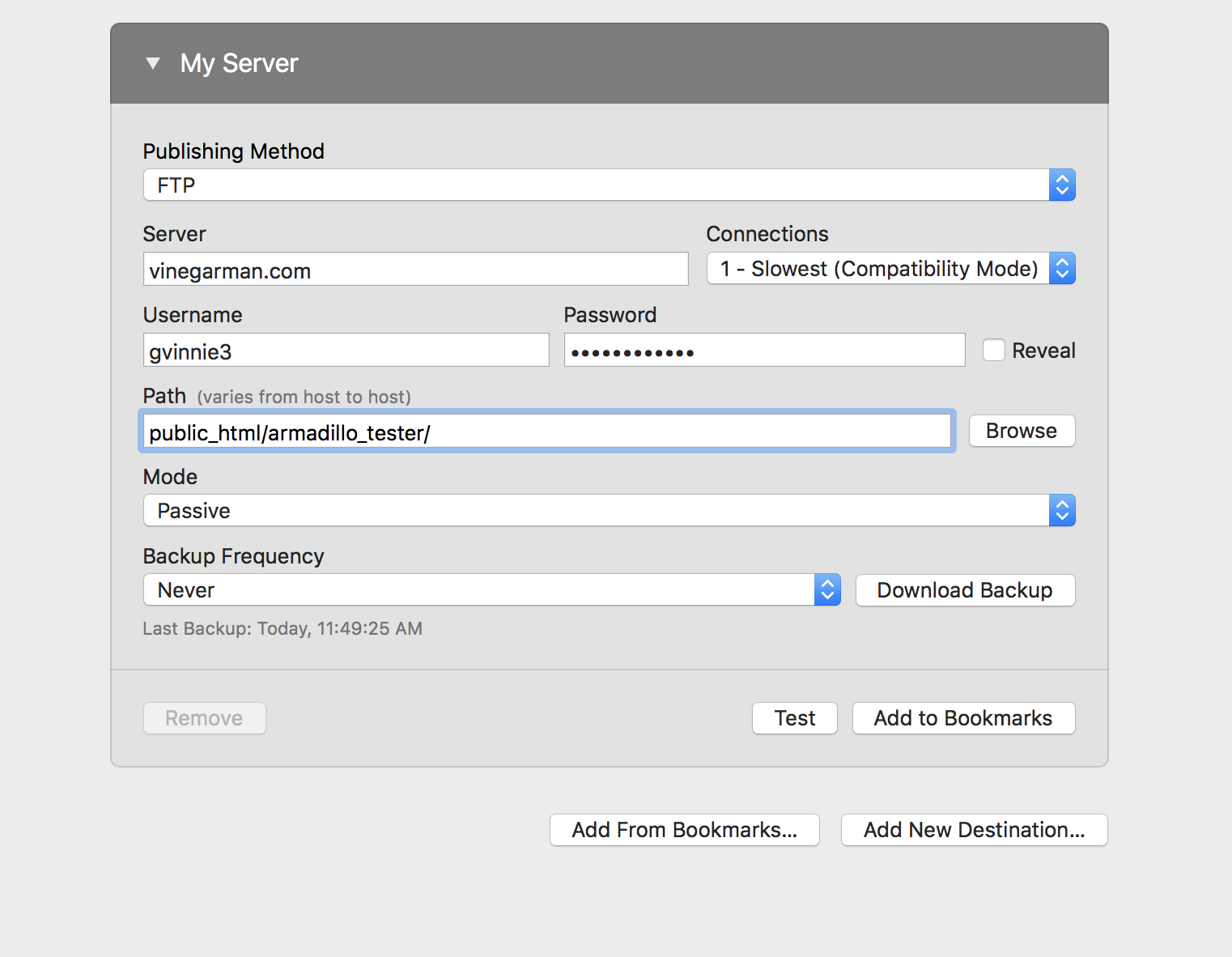Click the Backup Frequency arrow icon
Screen dimensions: 1232x957
(827, 590)
